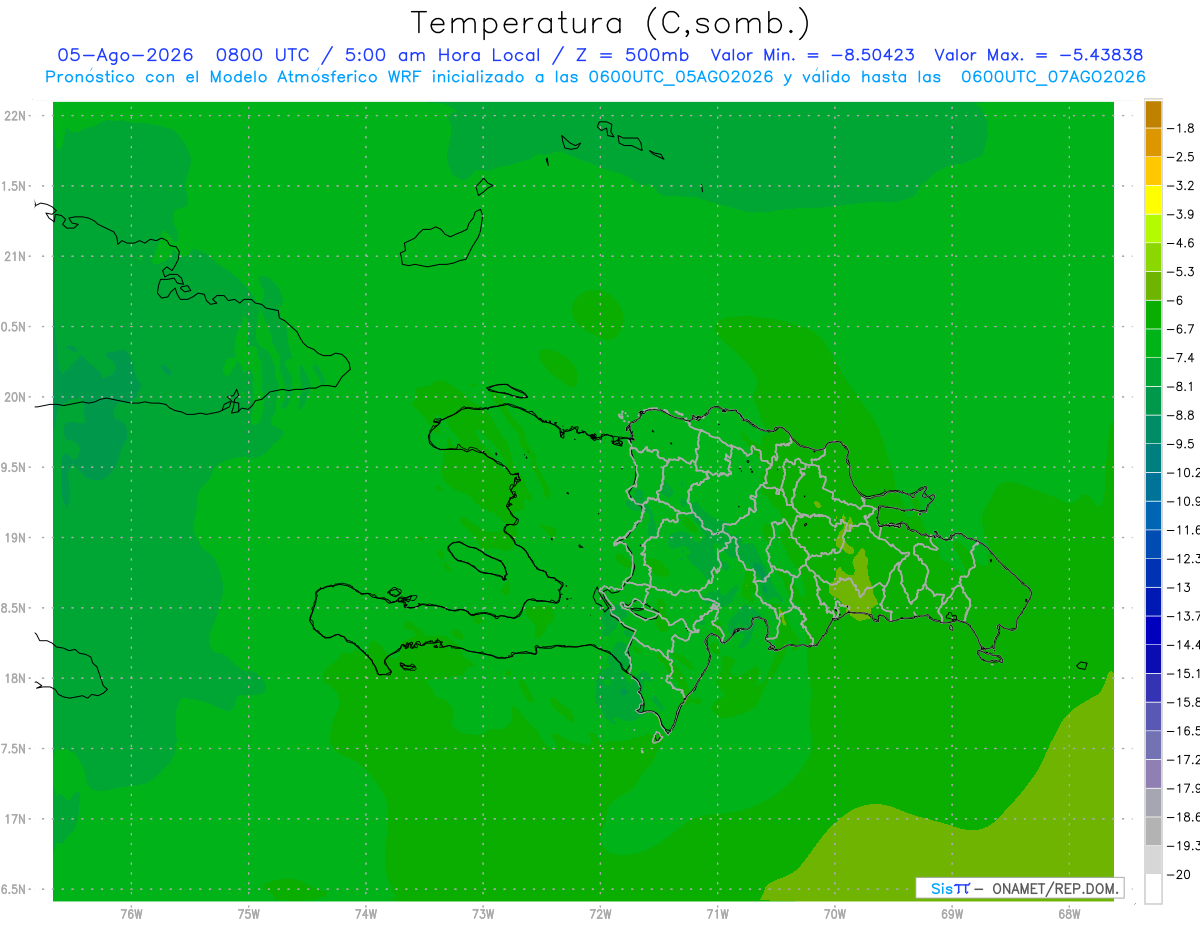Click the '-8.1' color bar value

[x=1181, y=386]
